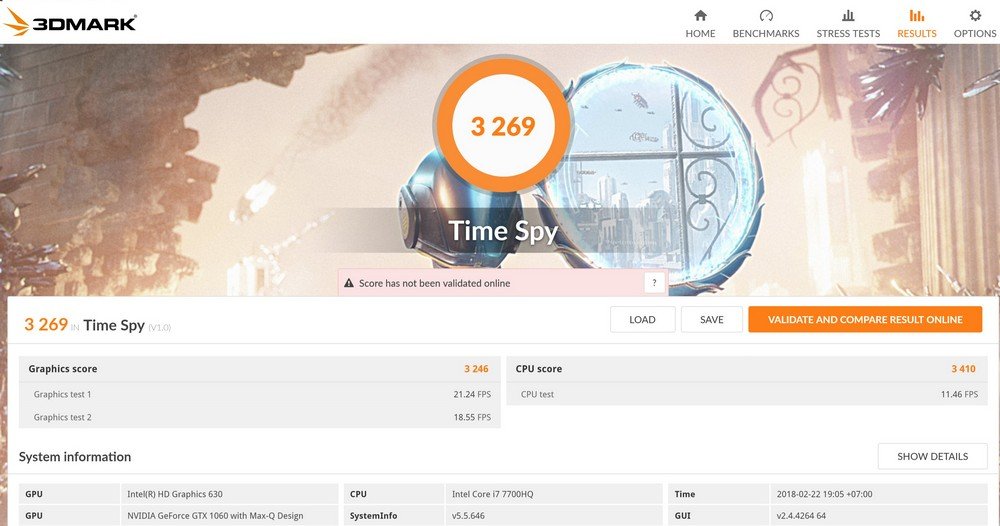Image resolution: width=1000 pixels, height=526 pixels.
Task: Click the Graphics test 1 result row
Action: point(260,394)
